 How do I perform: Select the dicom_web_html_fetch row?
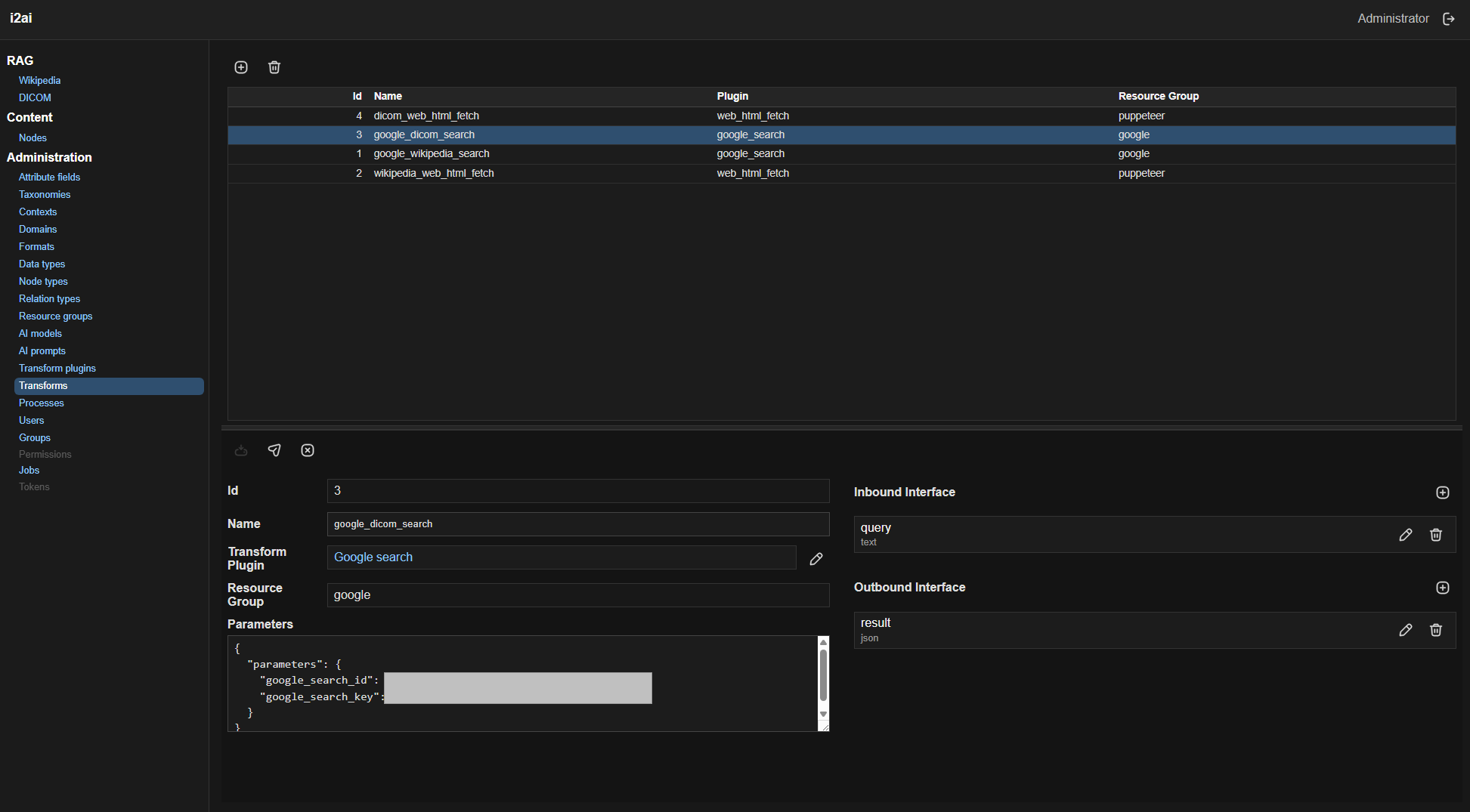[x=841, y=116]
